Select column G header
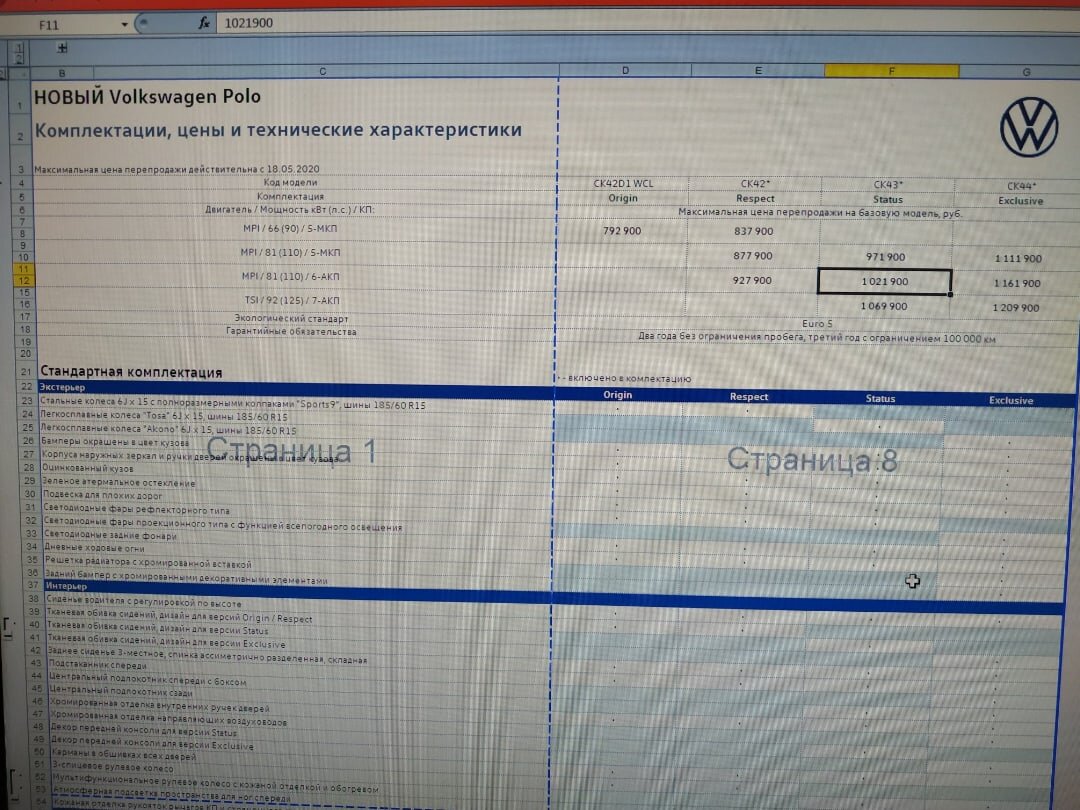The image size is (1080, 810). coord(1025,72)
